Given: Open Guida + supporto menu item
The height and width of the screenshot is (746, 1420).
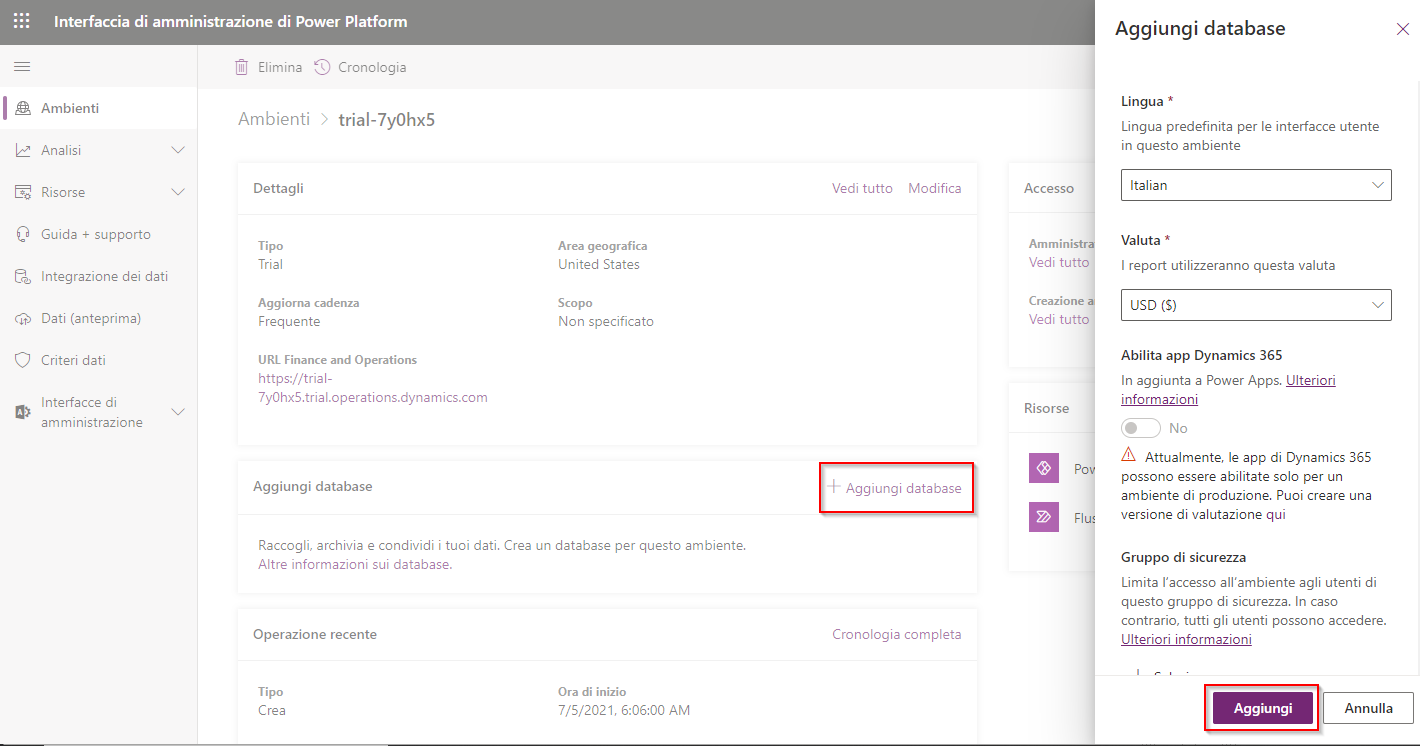Looking at the screenshot, I should [96, 234].
